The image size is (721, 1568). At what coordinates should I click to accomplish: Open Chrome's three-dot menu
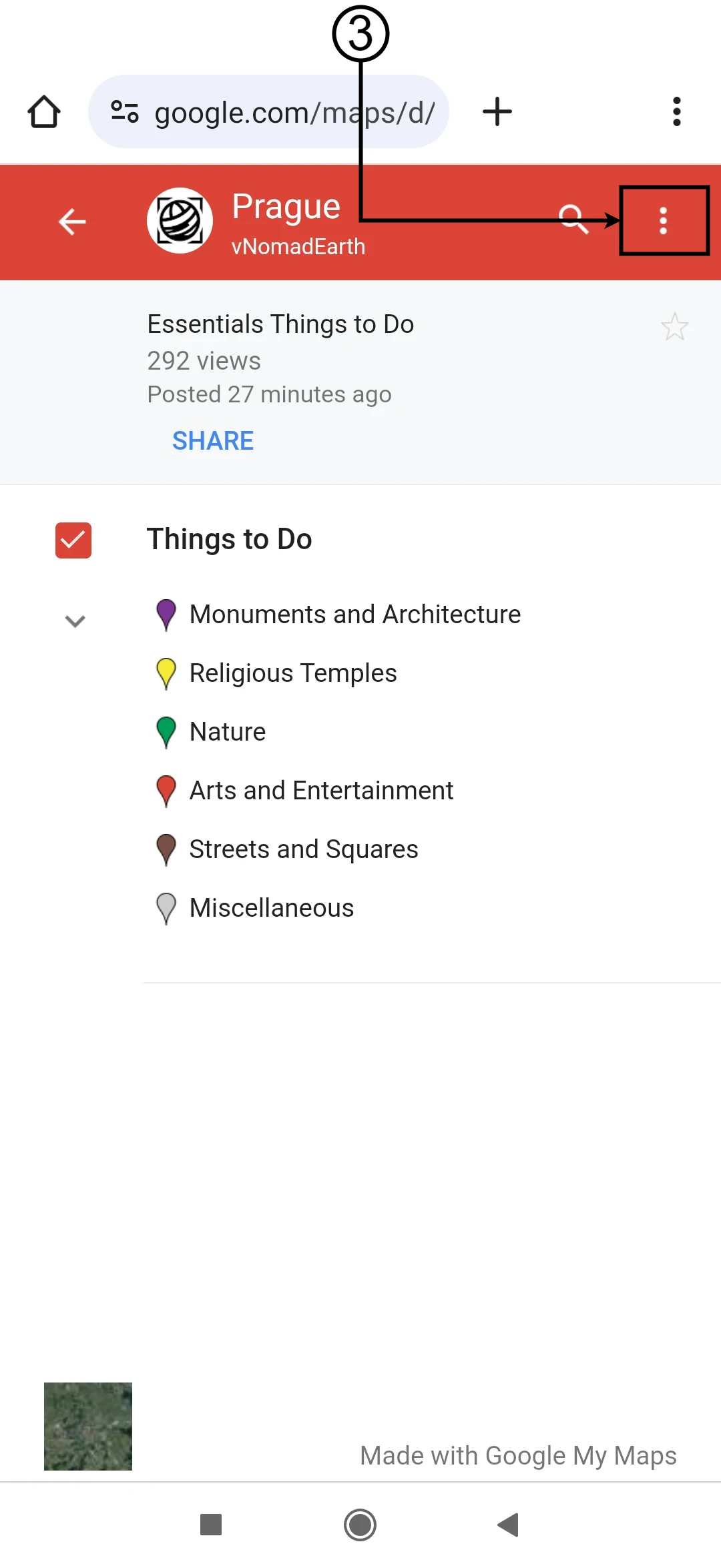[x=676, y=111]
